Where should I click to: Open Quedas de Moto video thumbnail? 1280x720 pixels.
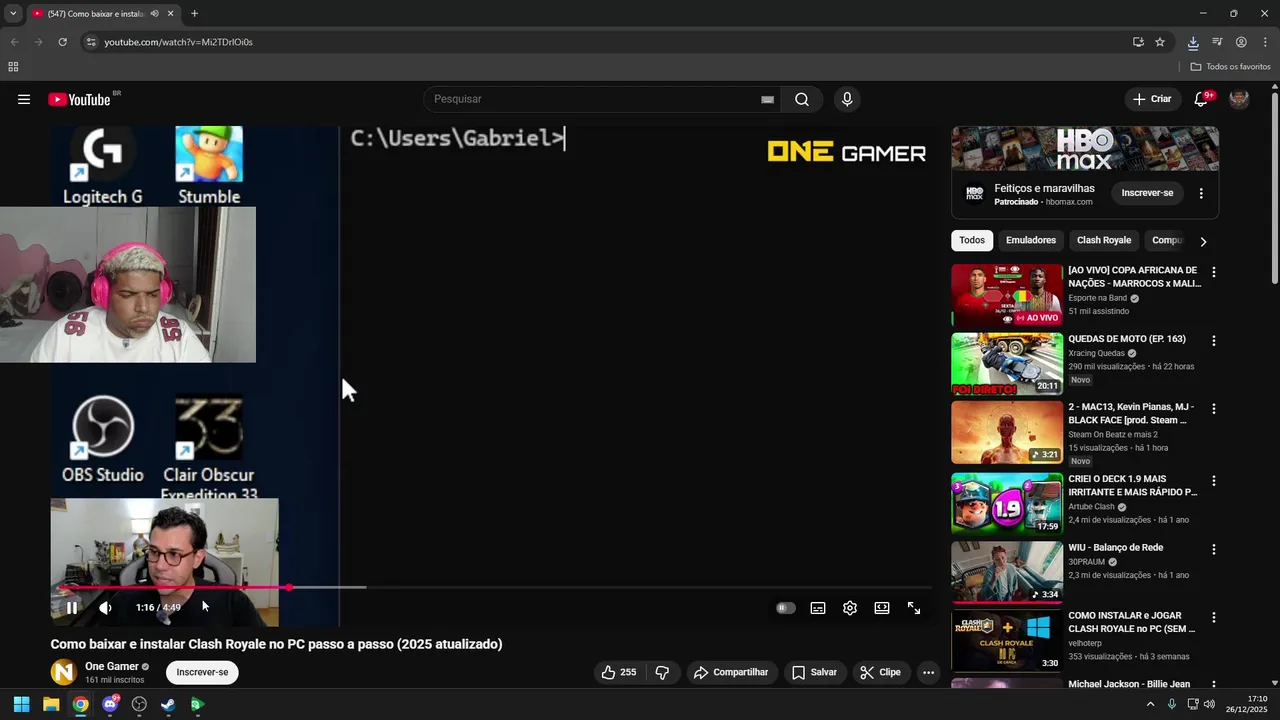(1007, 364)
